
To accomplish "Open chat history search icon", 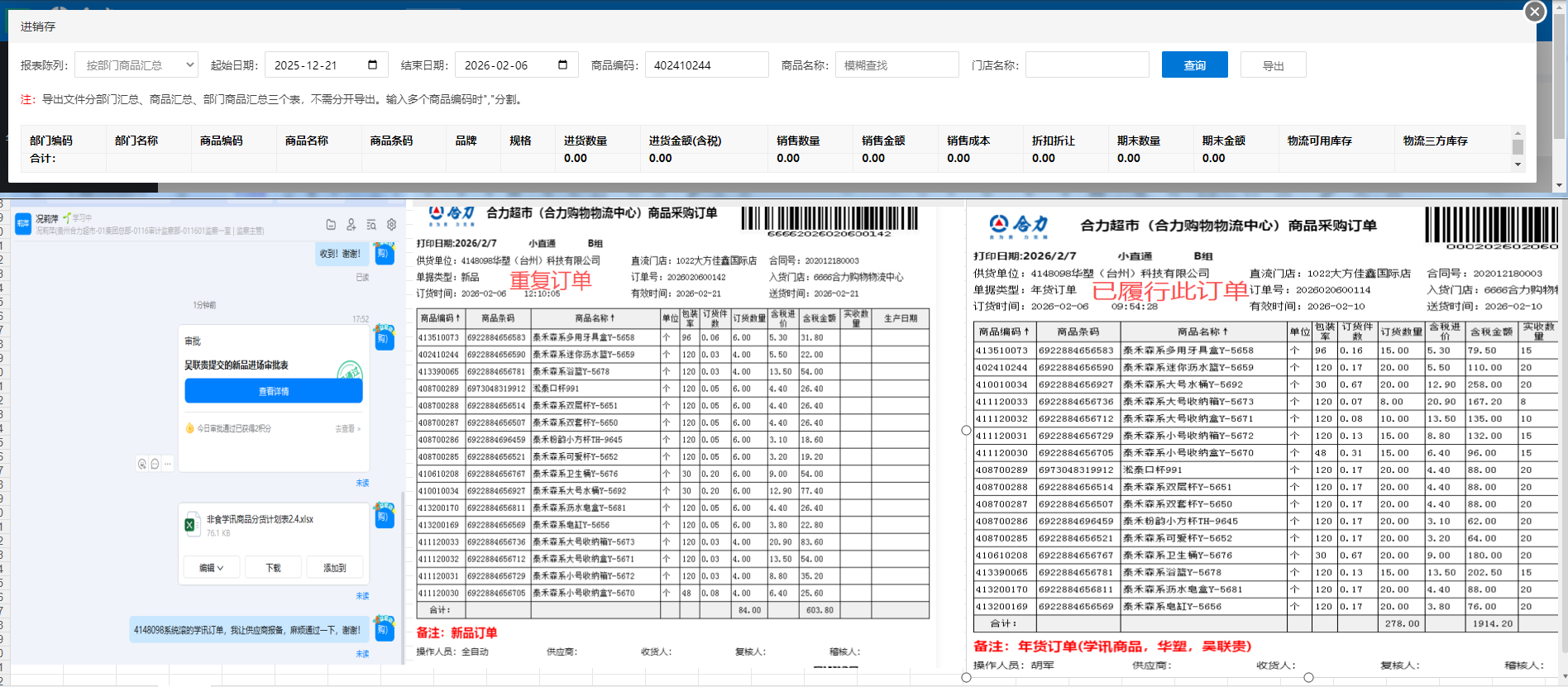I will point(371,224).
